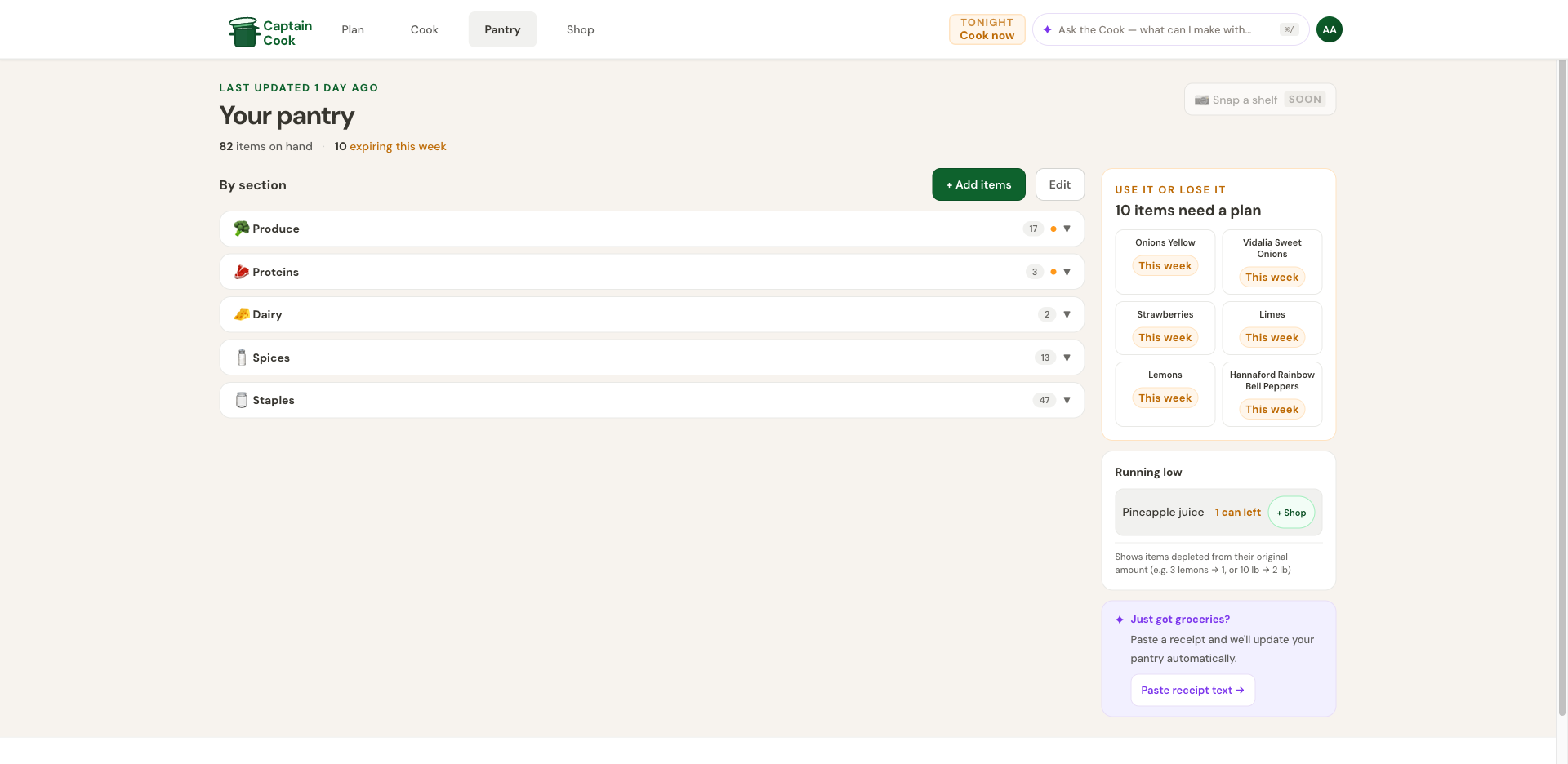Click the Edit button

pyautogui.click(x=1059, y=184)
